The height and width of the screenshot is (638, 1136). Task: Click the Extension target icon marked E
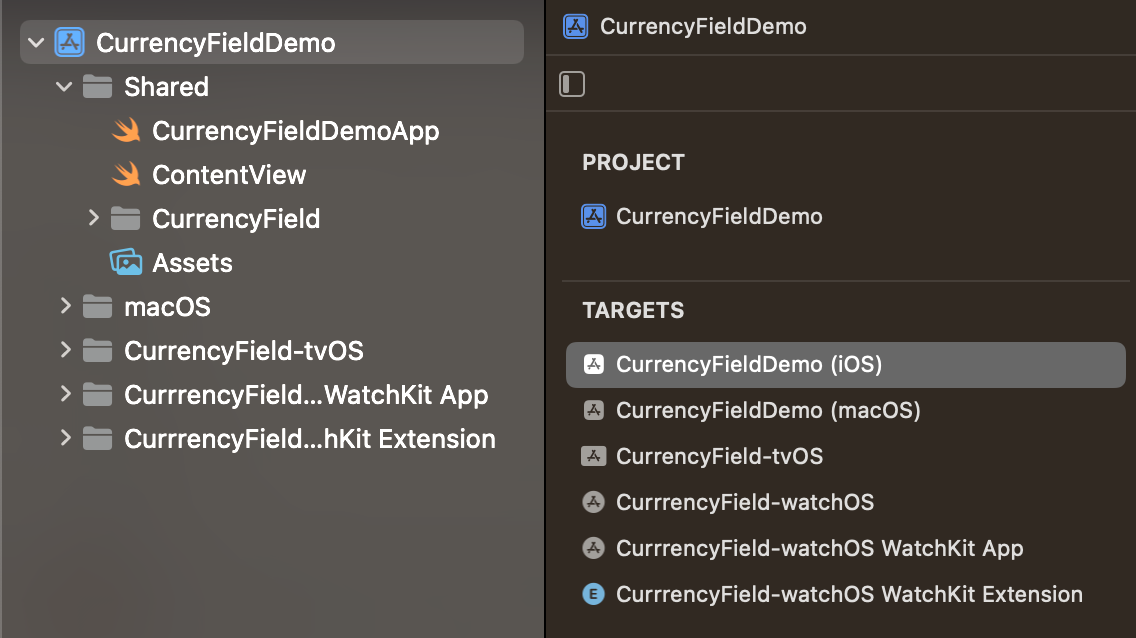594,594
